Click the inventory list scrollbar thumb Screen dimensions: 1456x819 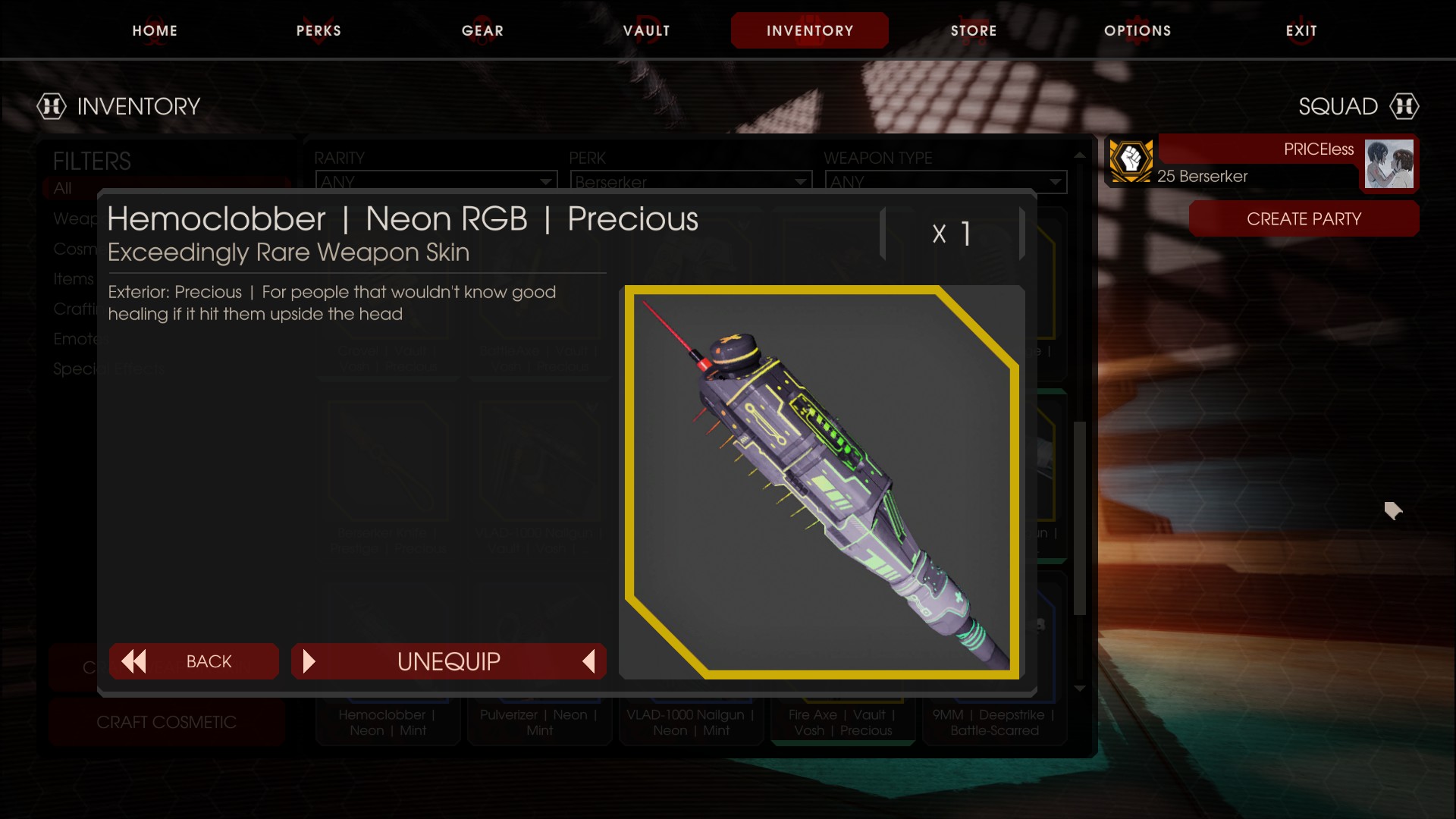pyautogui.click(x=1080, y=518)
